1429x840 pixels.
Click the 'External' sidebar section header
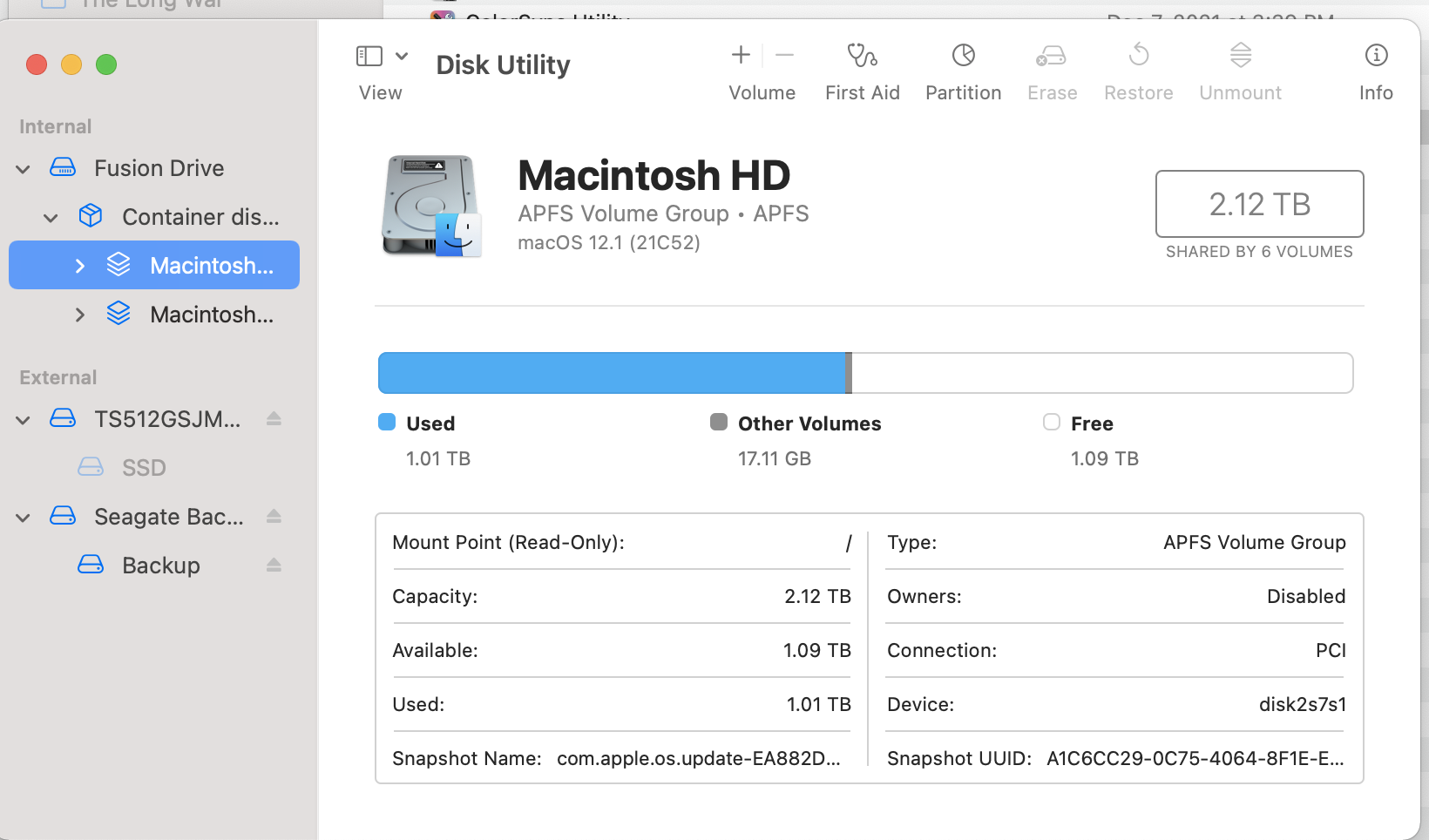pyautogui.click(x=58, y=378)
